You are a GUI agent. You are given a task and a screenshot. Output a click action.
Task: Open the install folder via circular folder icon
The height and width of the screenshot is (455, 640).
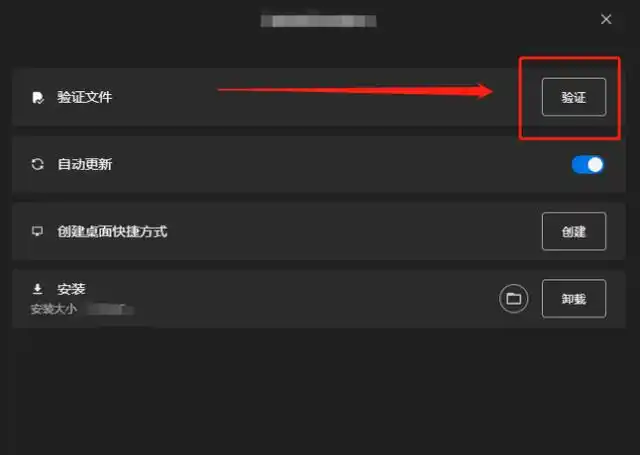513,299
